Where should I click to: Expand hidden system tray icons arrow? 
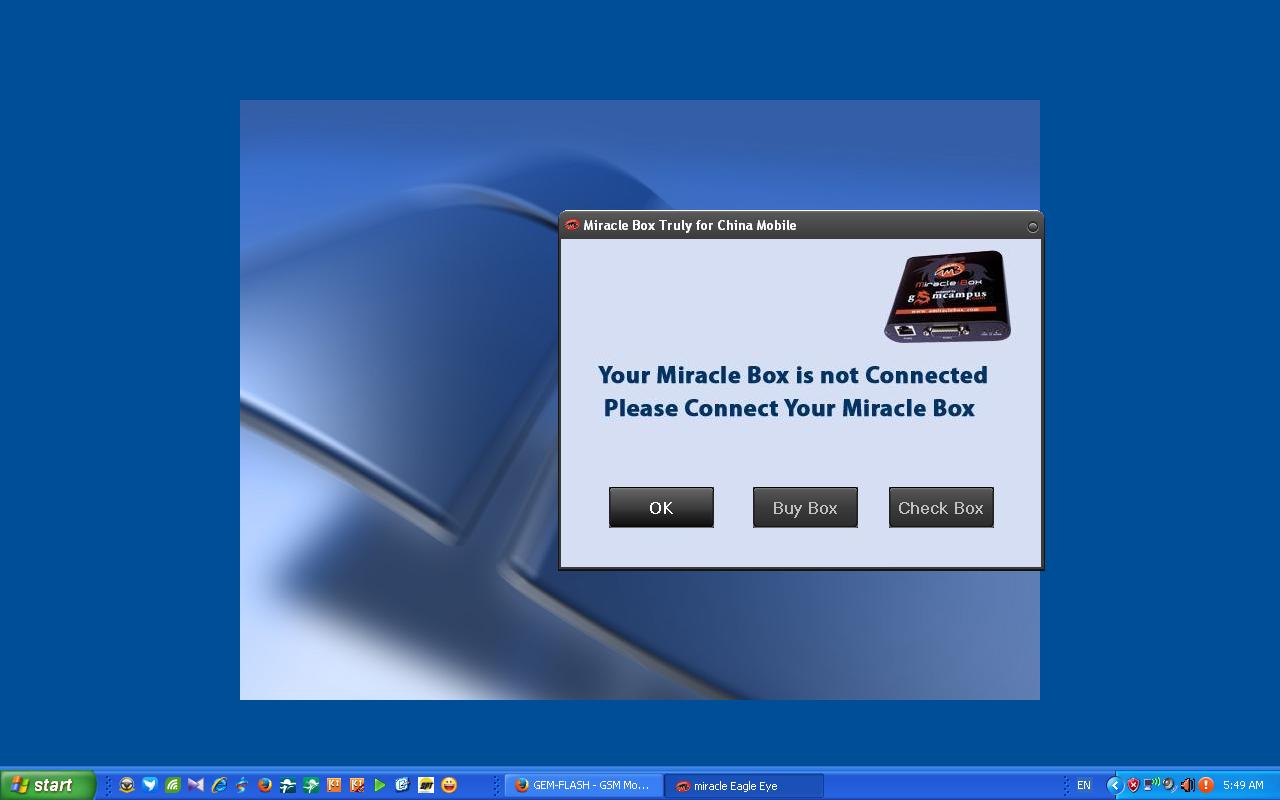pyautogui.click(x=1115, y=786)
